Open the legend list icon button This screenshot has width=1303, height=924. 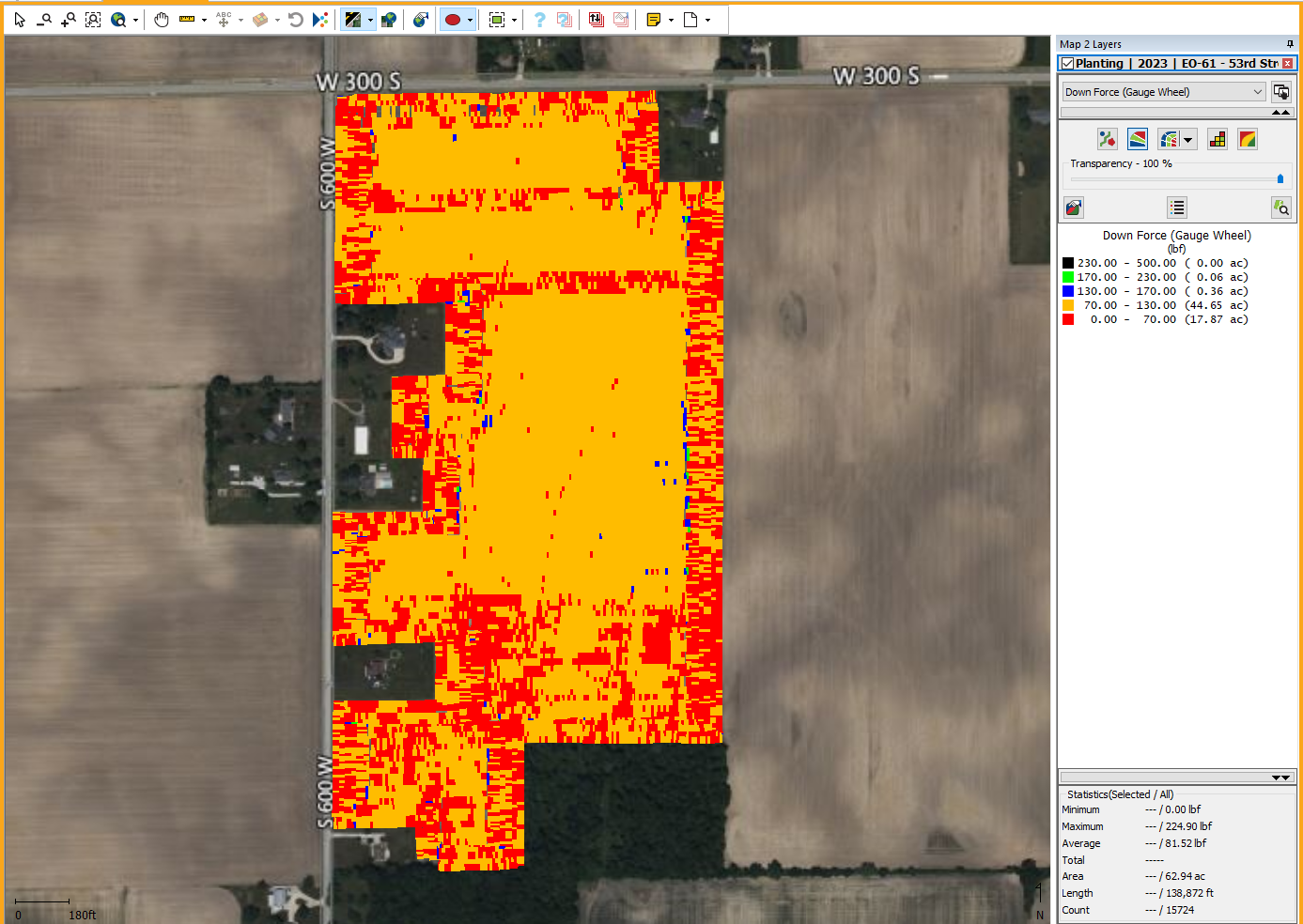coord(1177,208)
